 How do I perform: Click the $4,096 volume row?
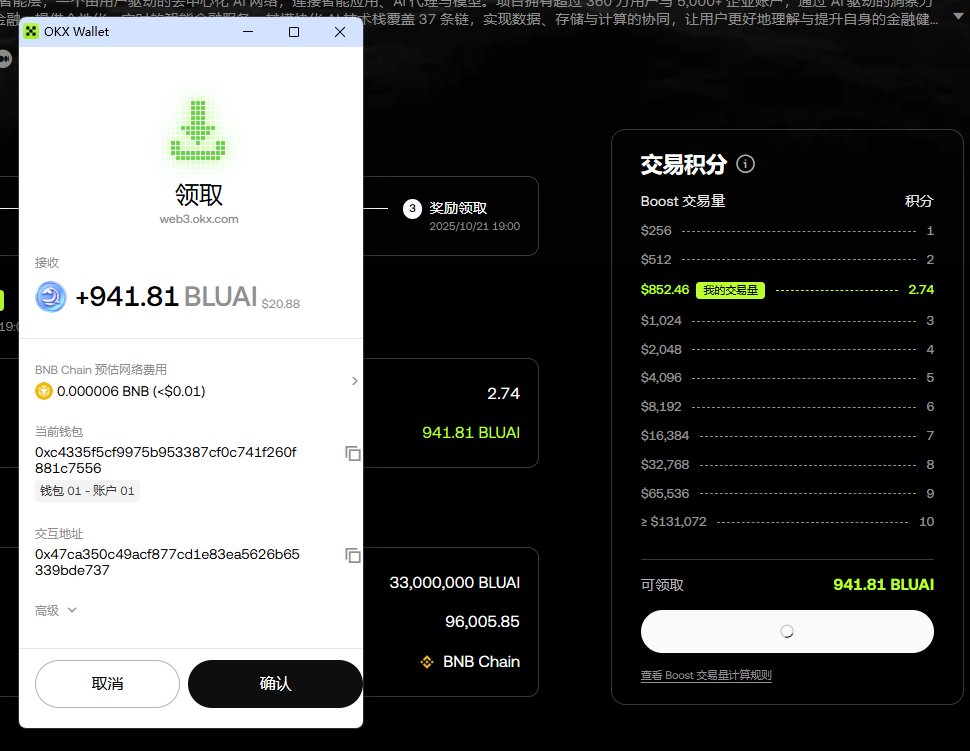pos(787,377)
